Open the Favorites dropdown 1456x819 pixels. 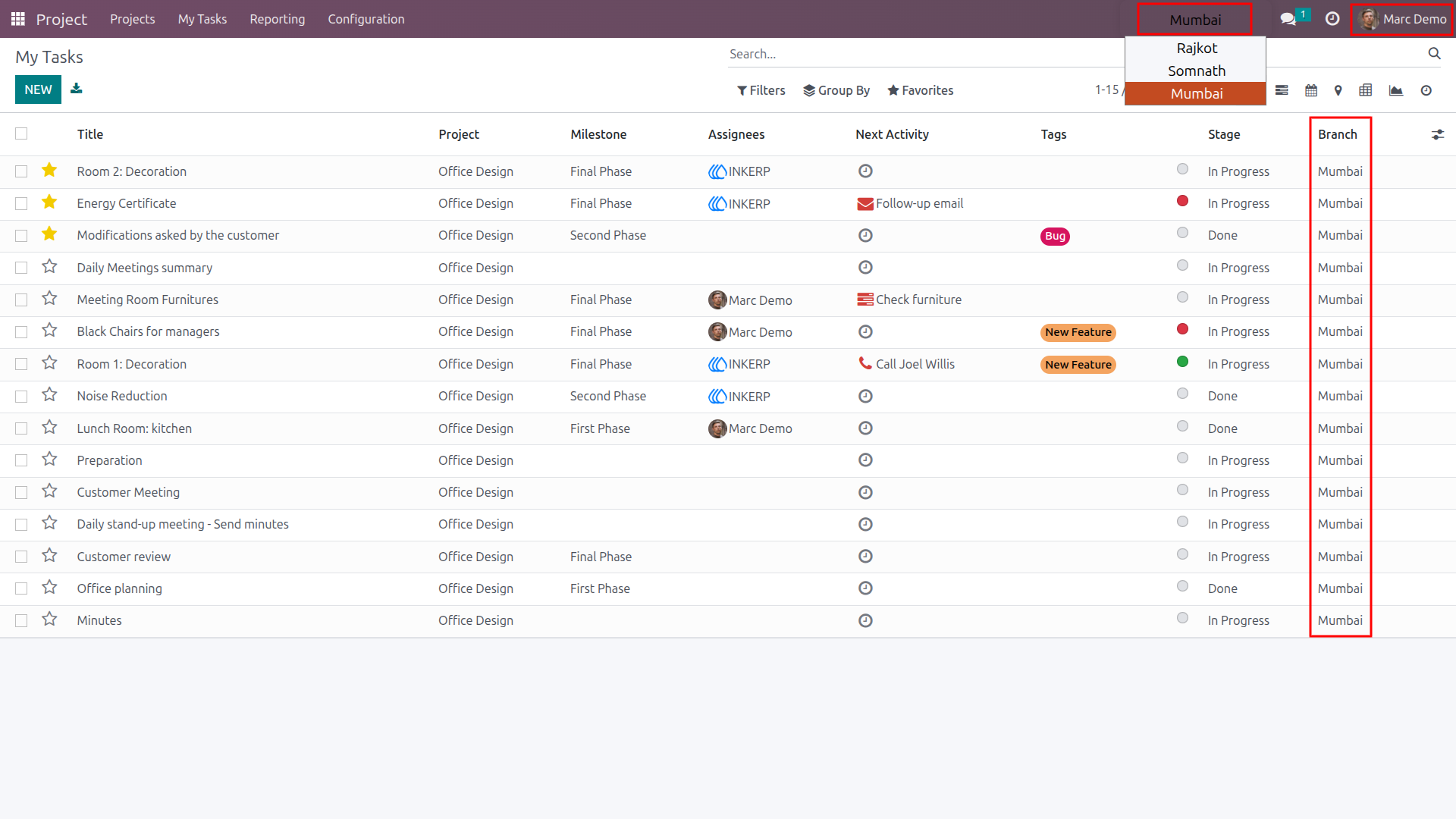(x=920, y=90)
